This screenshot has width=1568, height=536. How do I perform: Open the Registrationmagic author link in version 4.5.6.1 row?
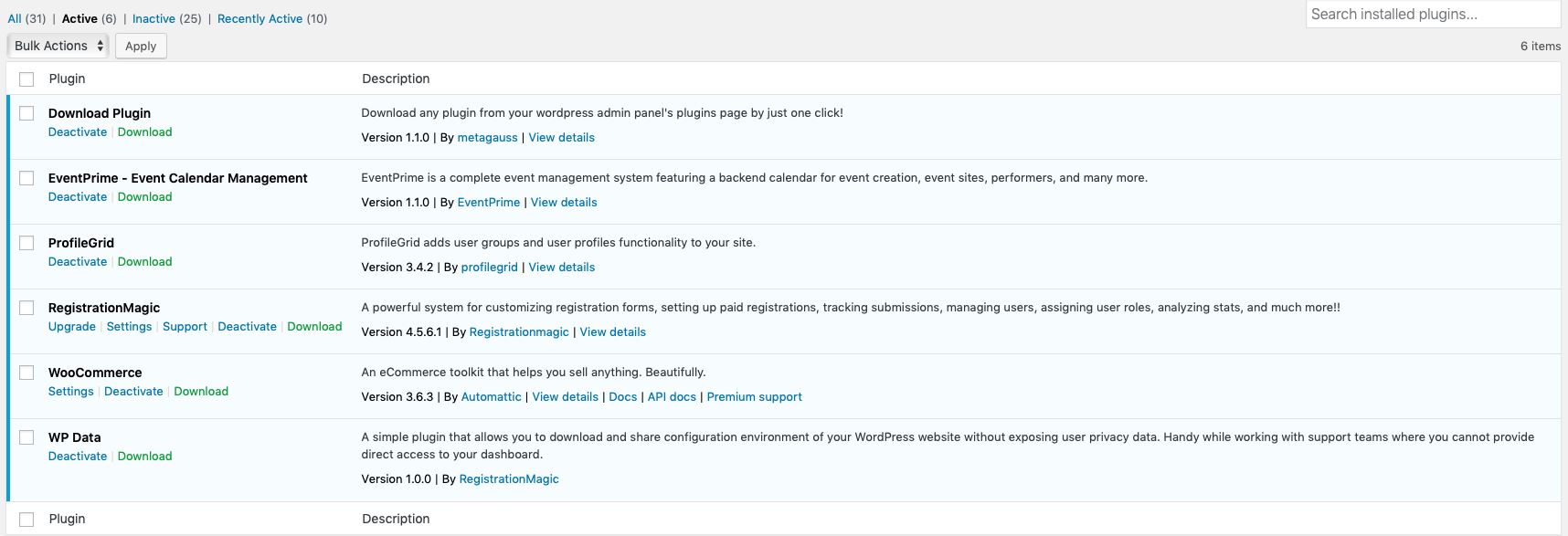[x=519, y=332]
